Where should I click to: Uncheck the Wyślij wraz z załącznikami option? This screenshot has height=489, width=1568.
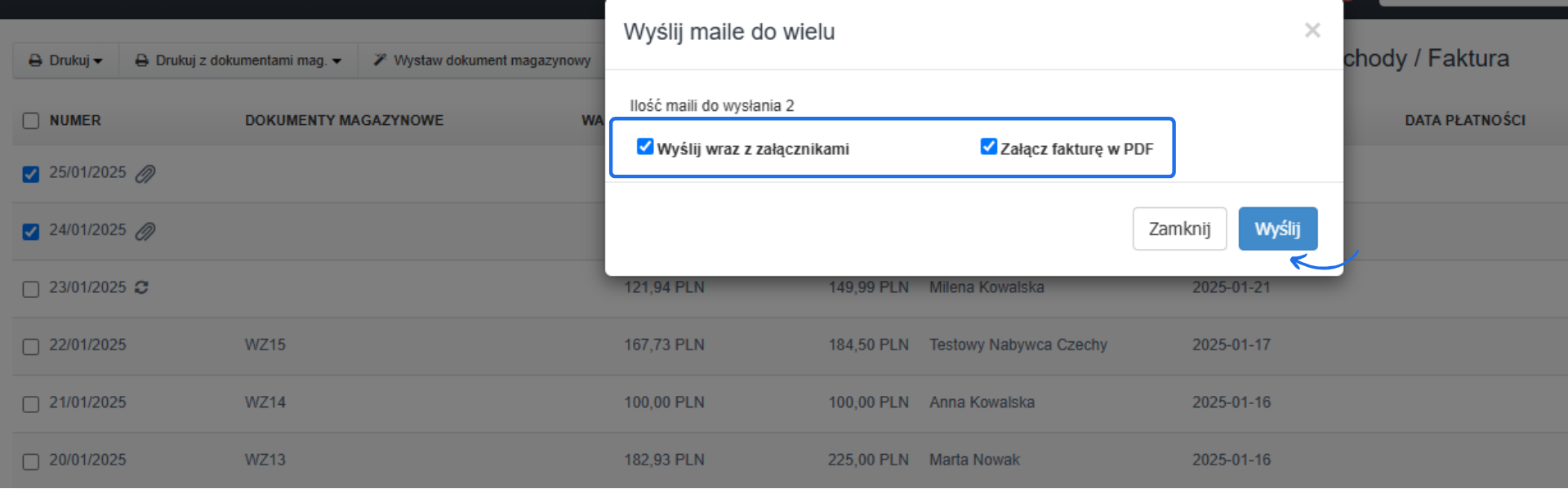[x=644, y=146]
